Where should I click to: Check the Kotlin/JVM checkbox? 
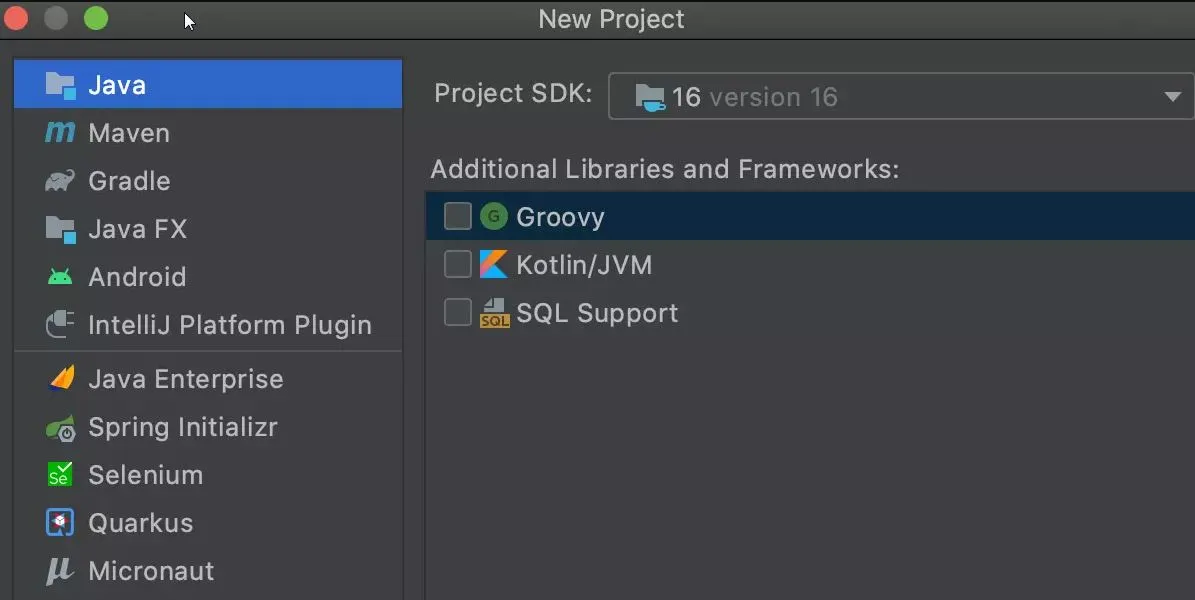pyautogui.click(x=457, y=263)
